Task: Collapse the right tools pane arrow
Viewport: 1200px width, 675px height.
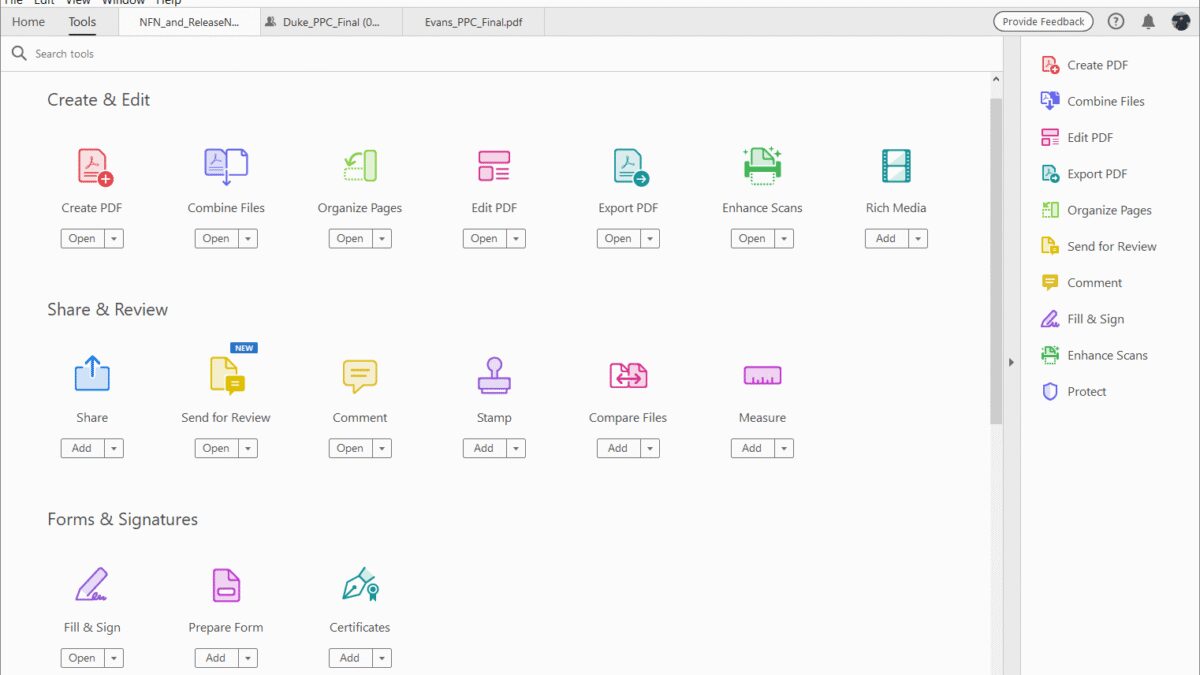Action: 1011,362
